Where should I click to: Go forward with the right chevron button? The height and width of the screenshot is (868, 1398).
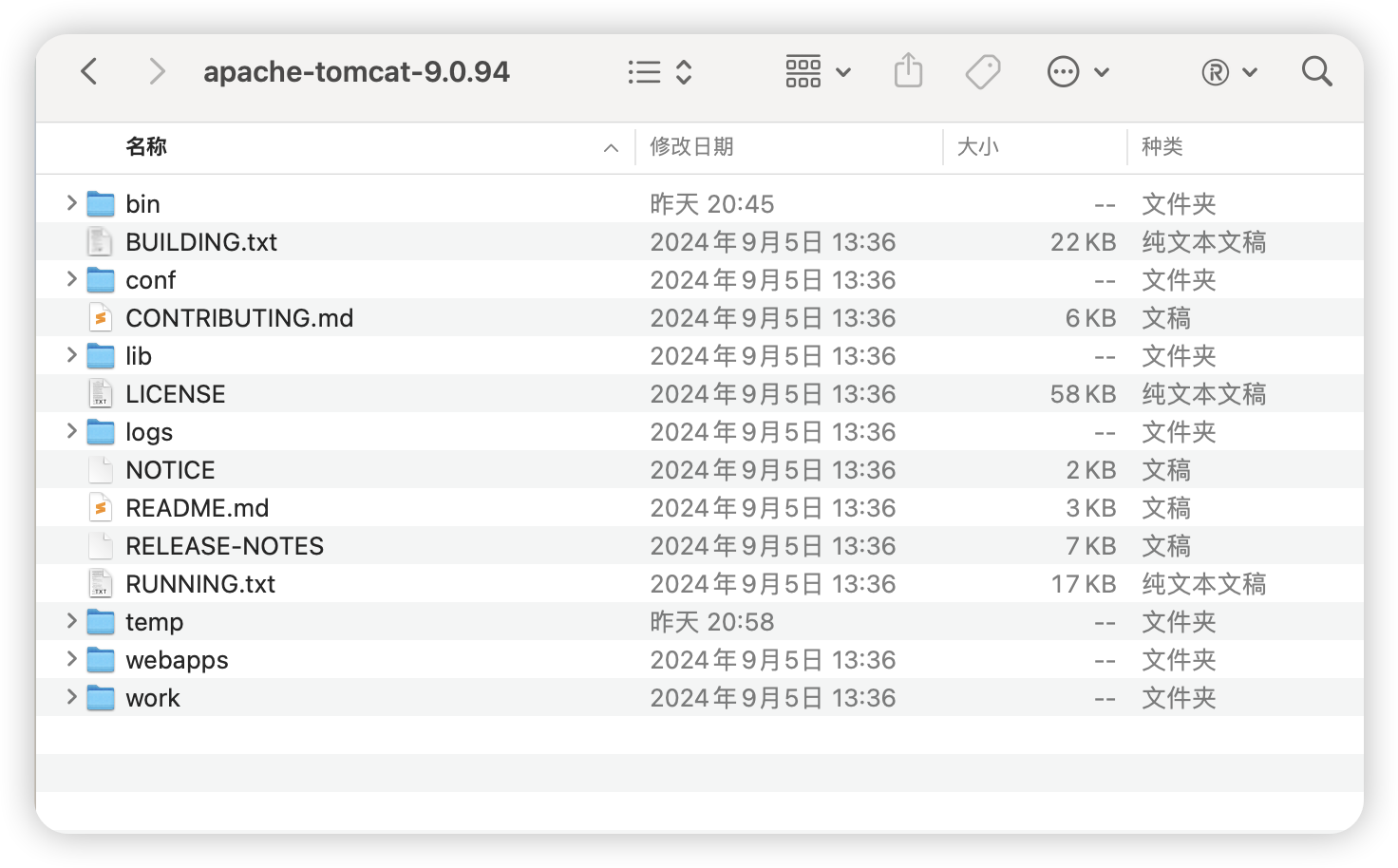tap(157, 71)
